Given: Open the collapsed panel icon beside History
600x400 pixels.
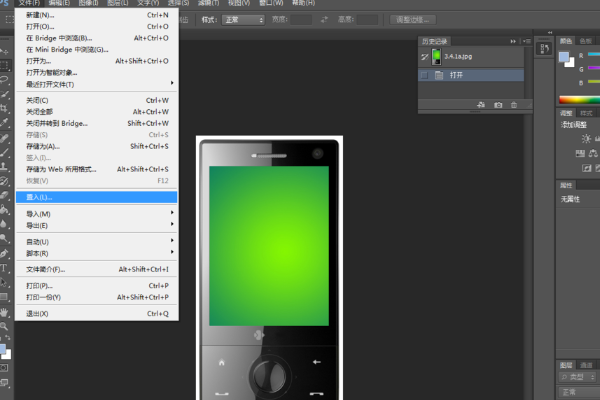Looking at the screenshot, I should (544, 49).
